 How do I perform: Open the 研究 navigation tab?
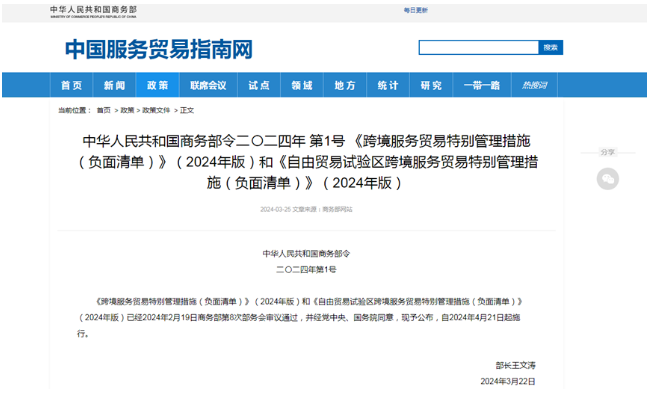pos(431,85)
